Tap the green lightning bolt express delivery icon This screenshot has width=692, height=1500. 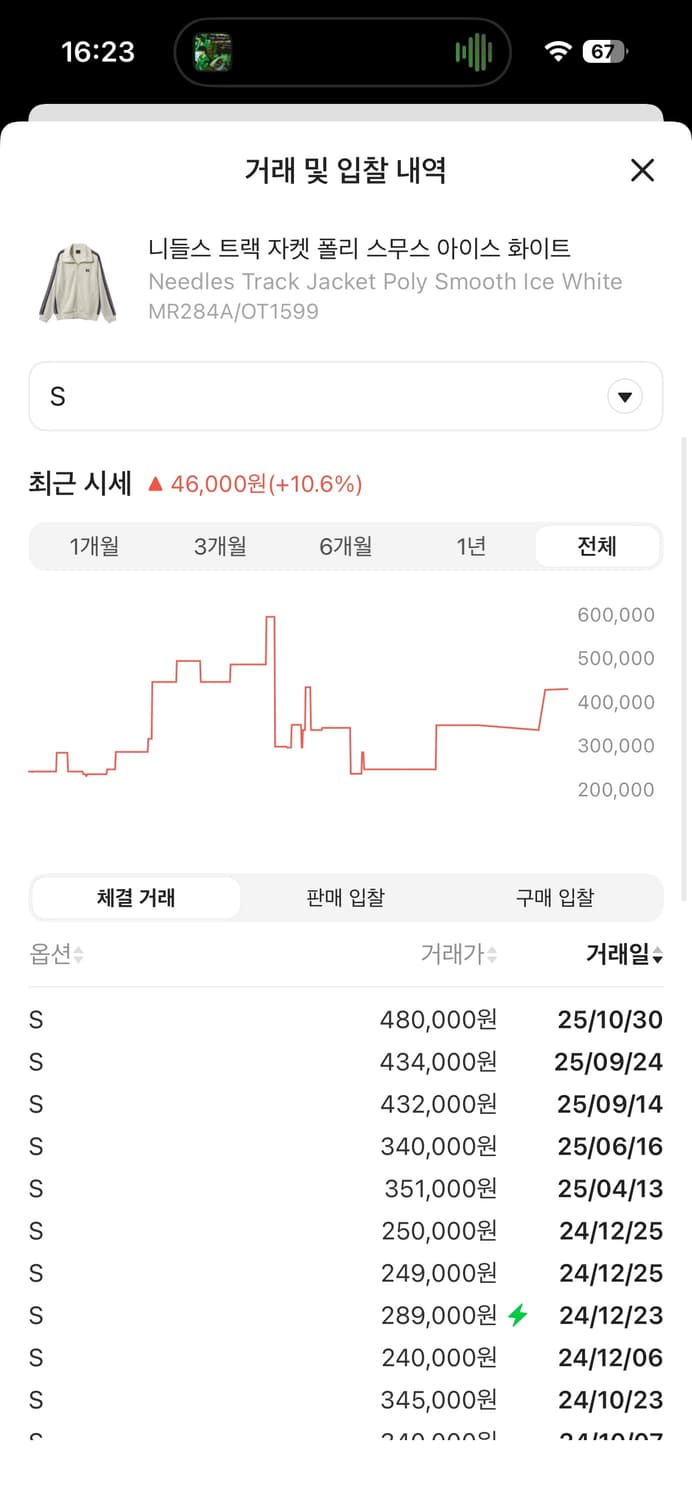[x=519, y=1315]
